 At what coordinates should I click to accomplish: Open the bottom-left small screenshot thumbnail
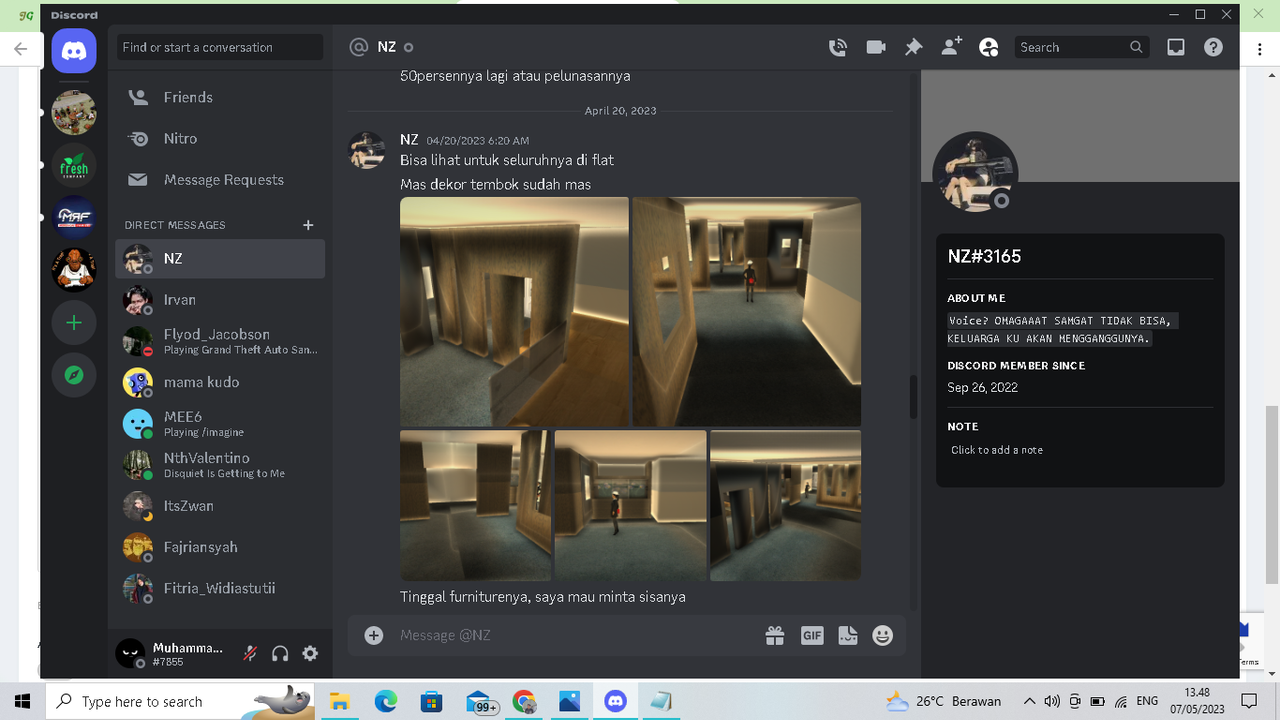pos(475,505)
